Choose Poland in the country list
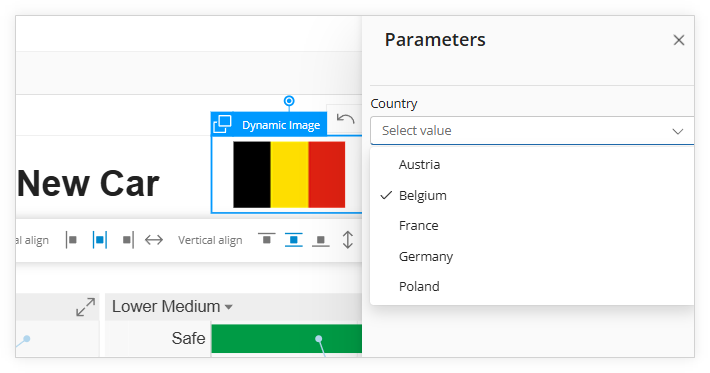This screenshot has width=710, height=373. click(x=532, y=287)
